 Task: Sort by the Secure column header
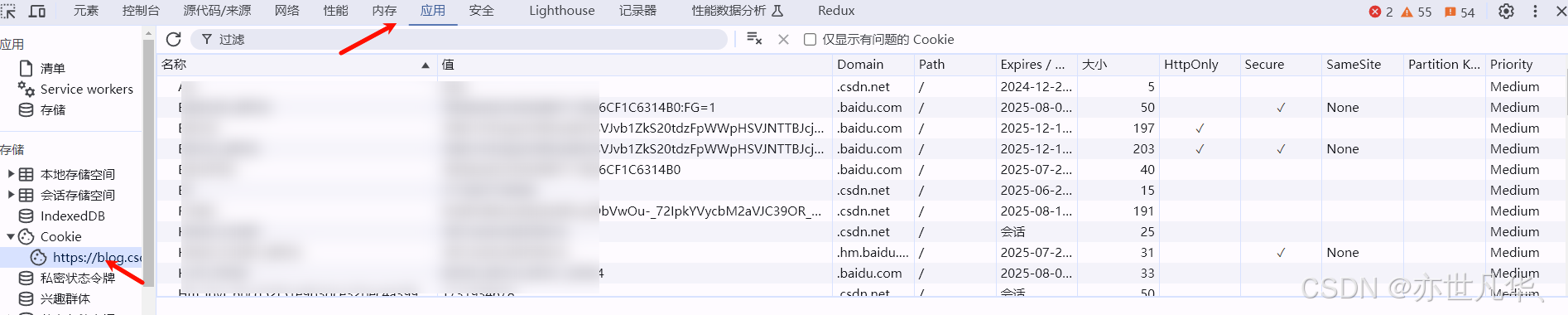(x=1280, y=65)
